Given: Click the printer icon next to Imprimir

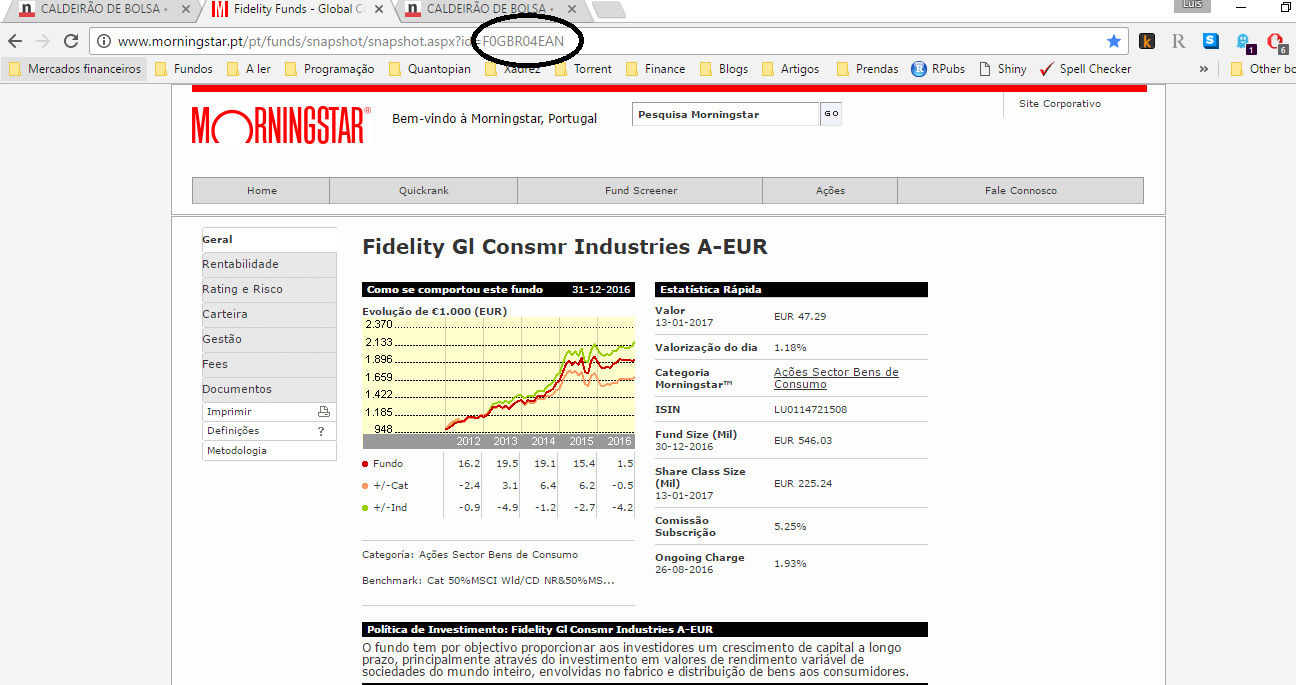Looking at the screenshot, I should coord(323,411).
